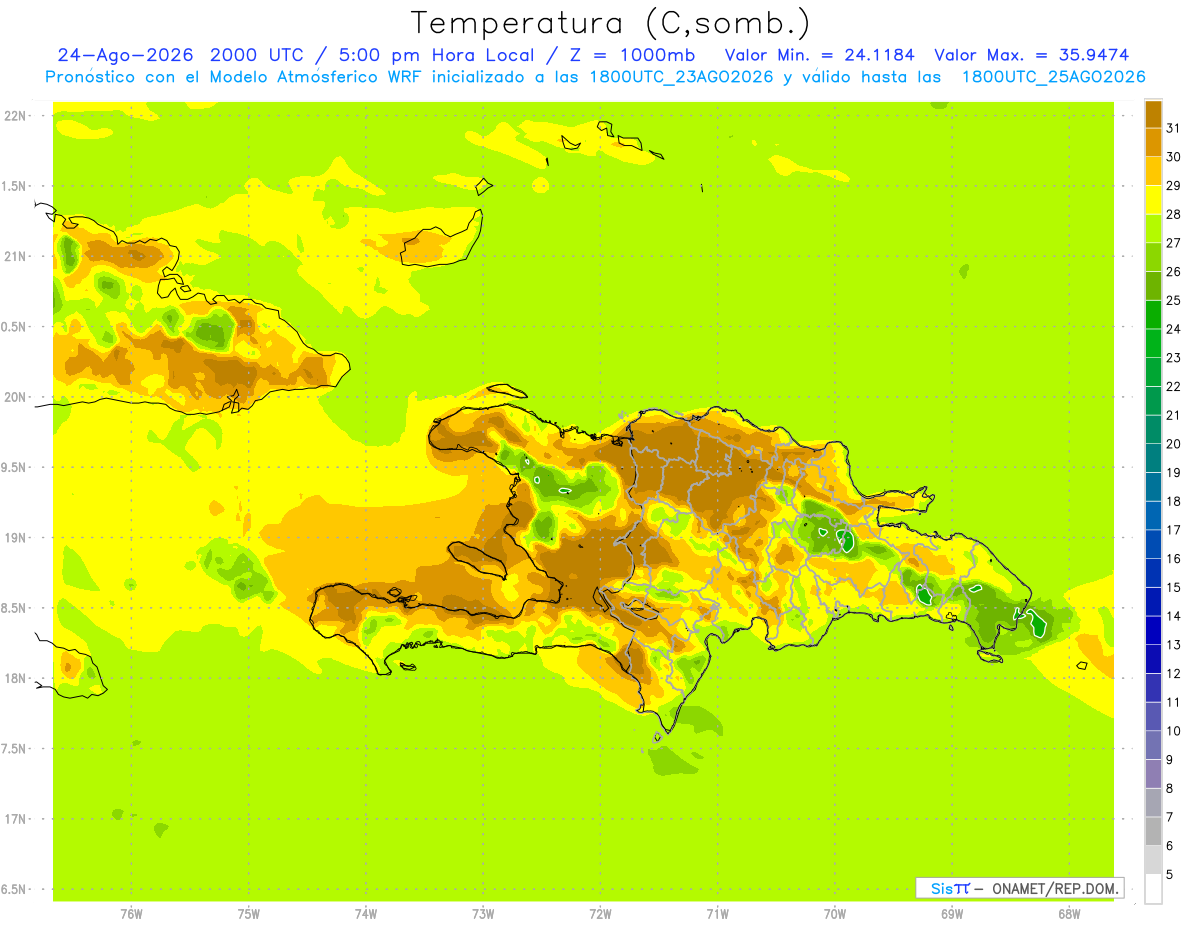Click the '17N' latitude label

pos(16,819)
